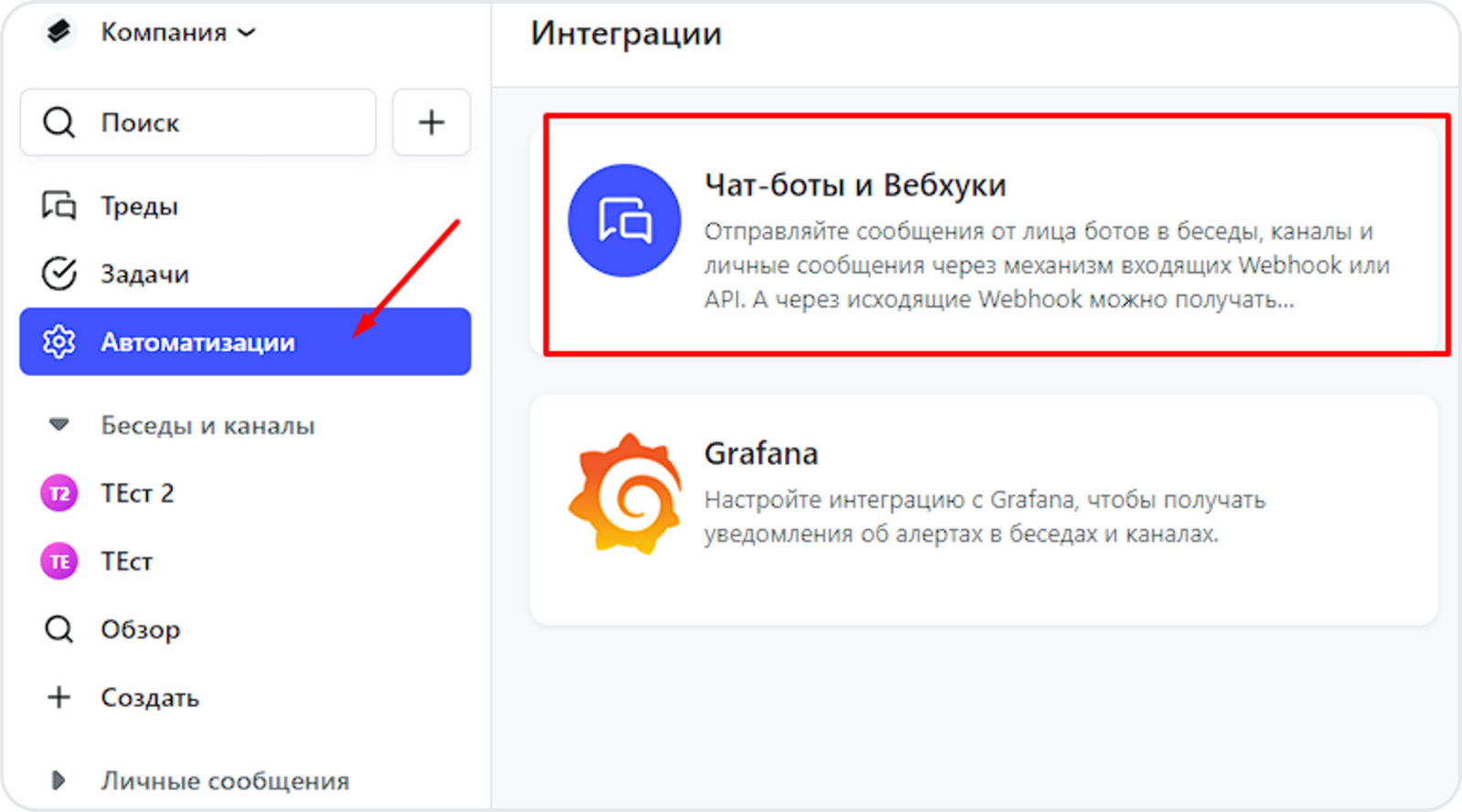Click the search magnifier icon
The height and width of the screenshot is (812, 1462).
click(x=59, y=122)
